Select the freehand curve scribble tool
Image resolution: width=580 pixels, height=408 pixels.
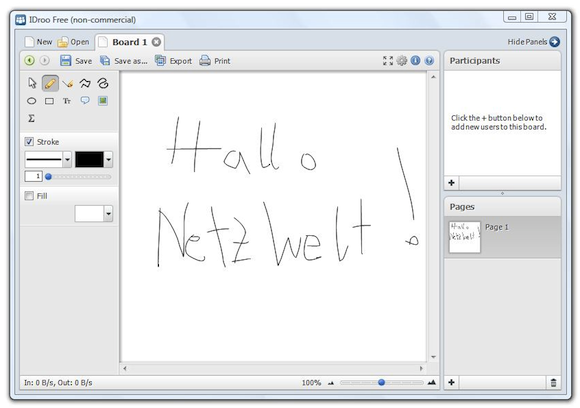pyautogui.click(x=102, y=83)
